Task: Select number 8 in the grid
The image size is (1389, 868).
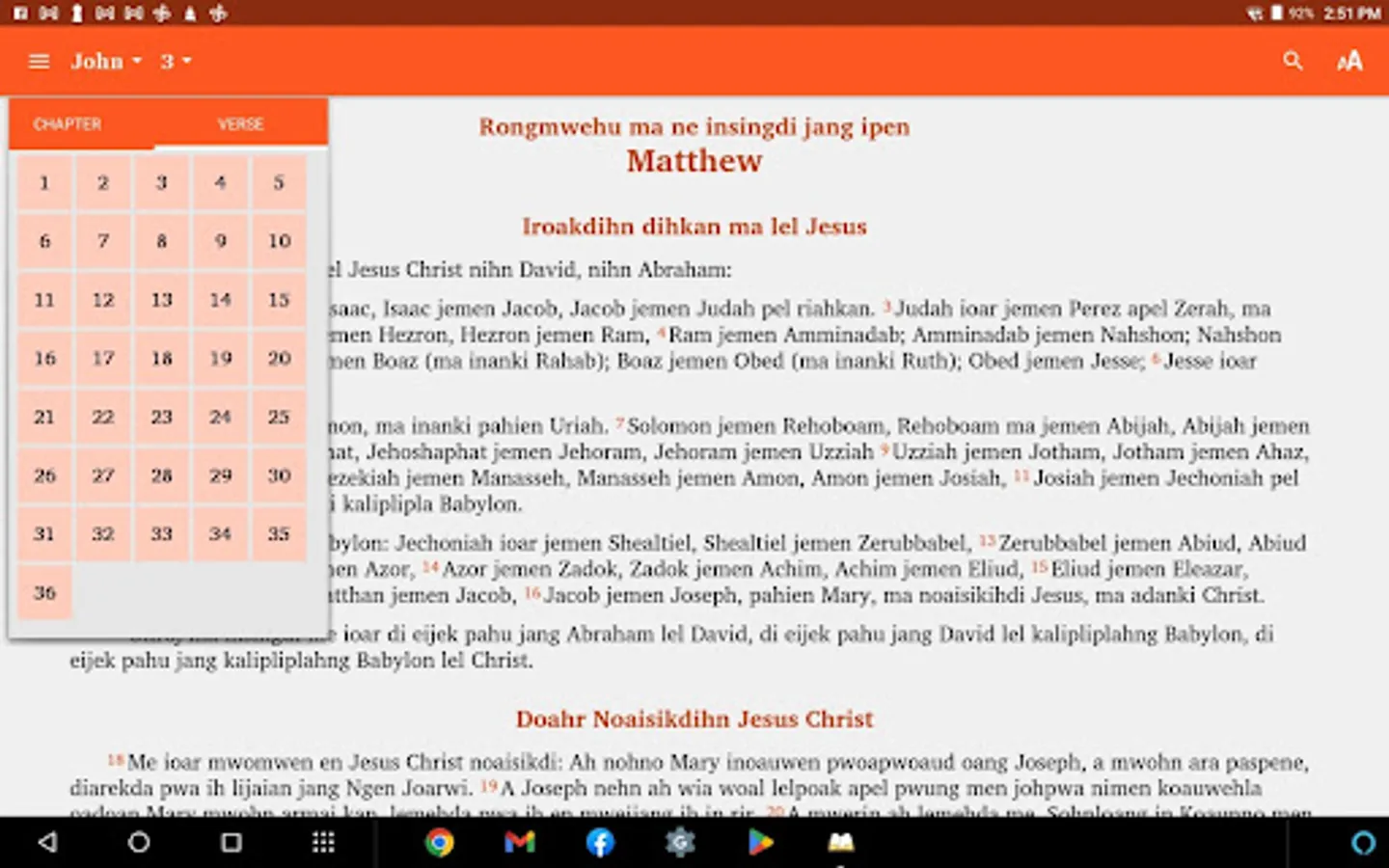Action: 162,241
